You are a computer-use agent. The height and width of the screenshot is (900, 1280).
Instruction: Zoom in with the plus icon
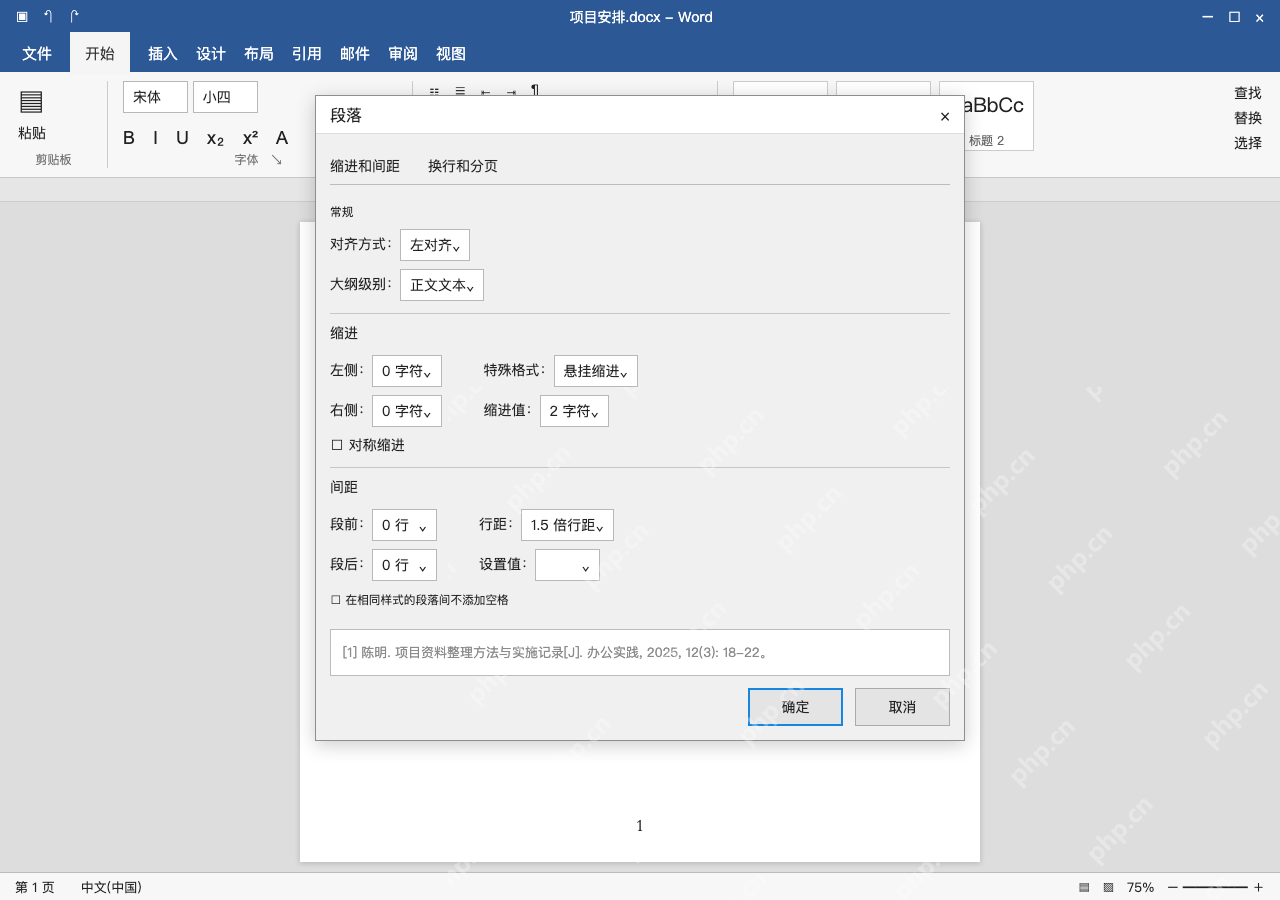[x=1258, y=887]
